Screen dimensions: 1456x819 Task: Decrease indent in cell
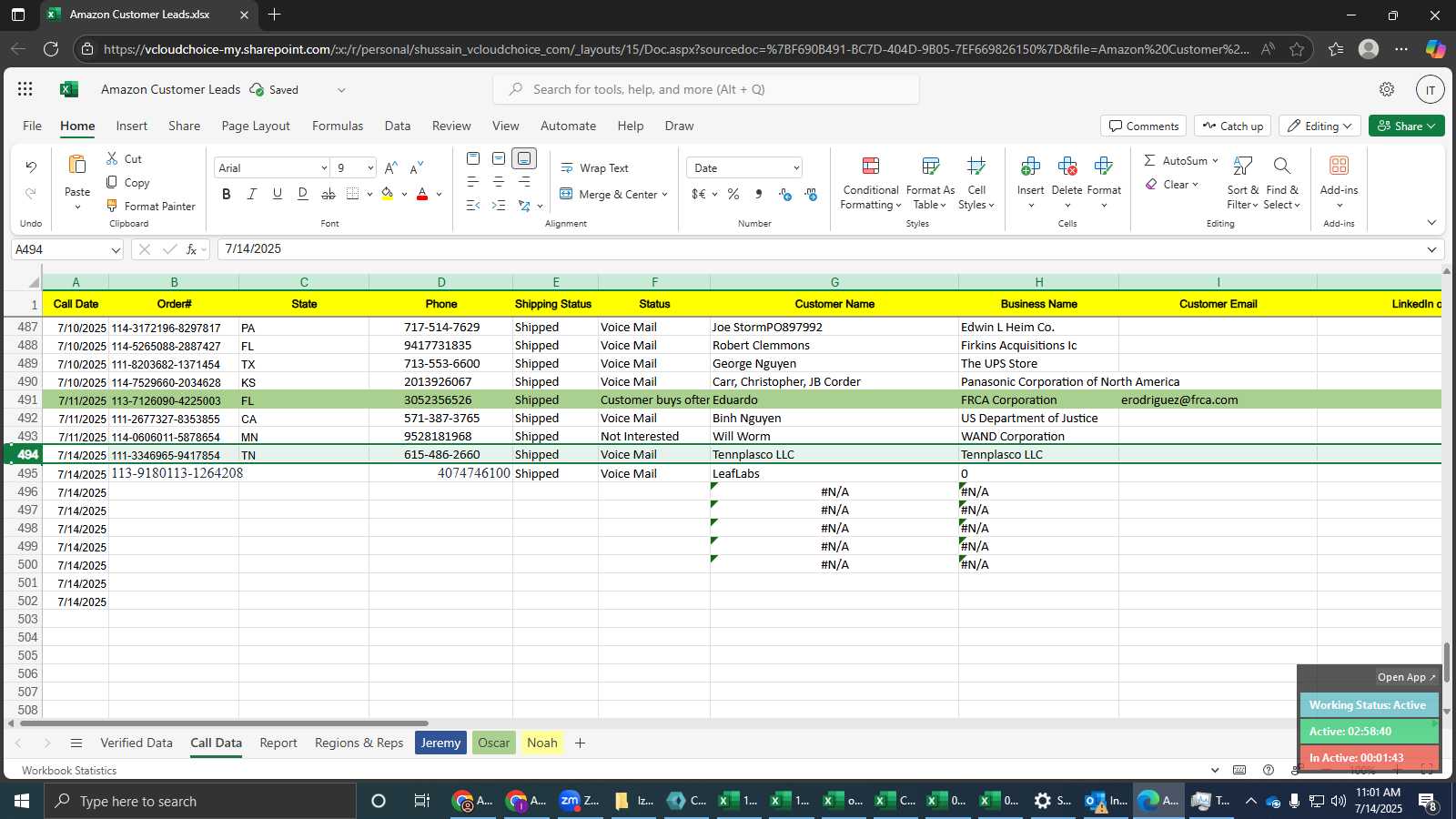pyautogui.click(x=473, y=206)
